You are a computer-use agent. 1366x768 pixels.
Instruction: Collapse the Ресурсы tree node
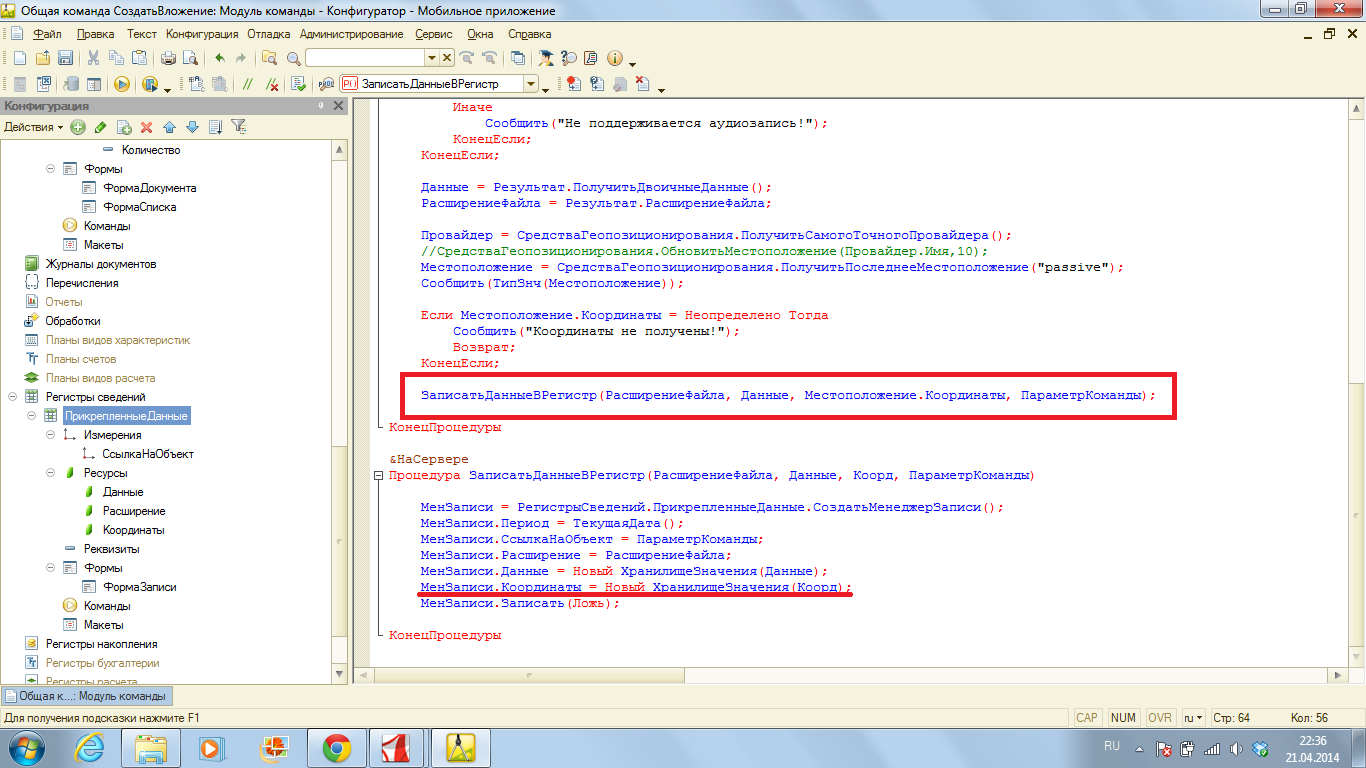coord(50,473)
